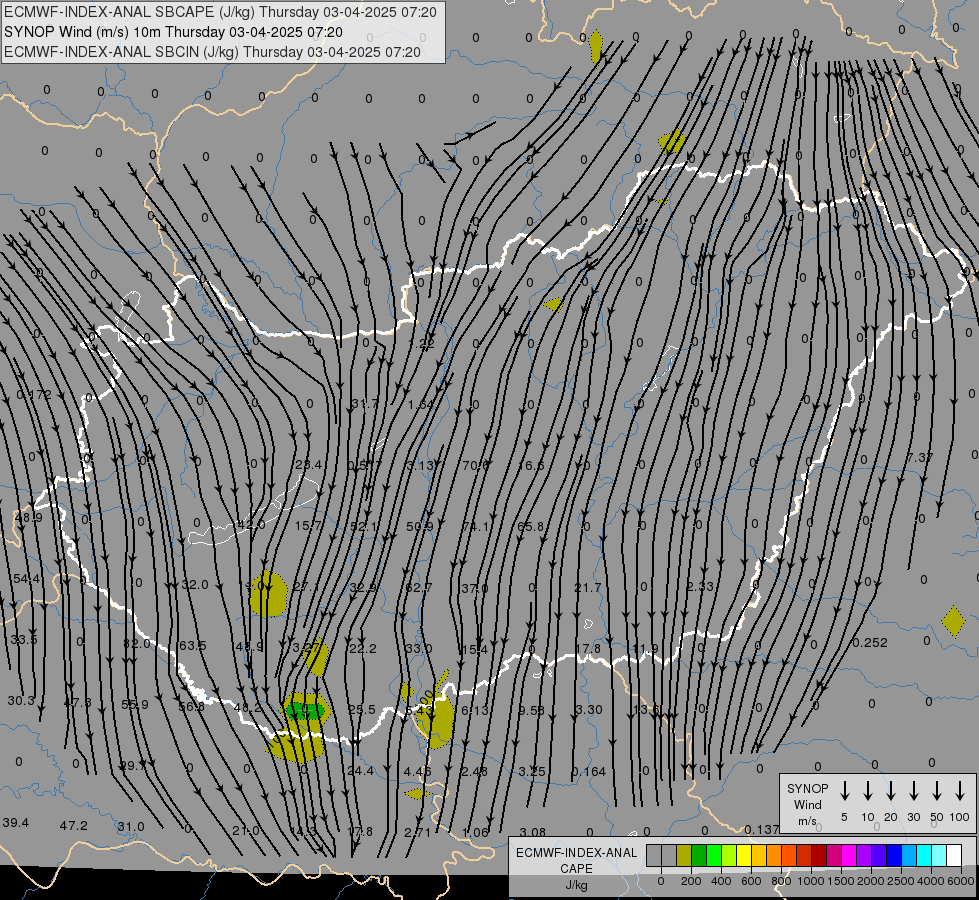The image size is (979, 900).
Task: Pick the dark green CAPE legend swatch
Action: pos(699,855)
